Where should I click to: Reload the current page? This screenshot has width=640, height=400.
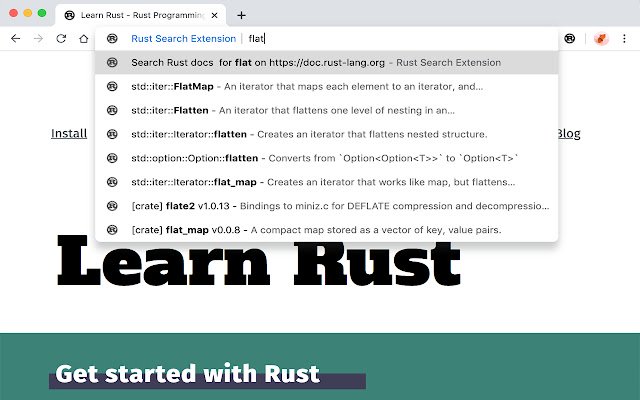61,38
